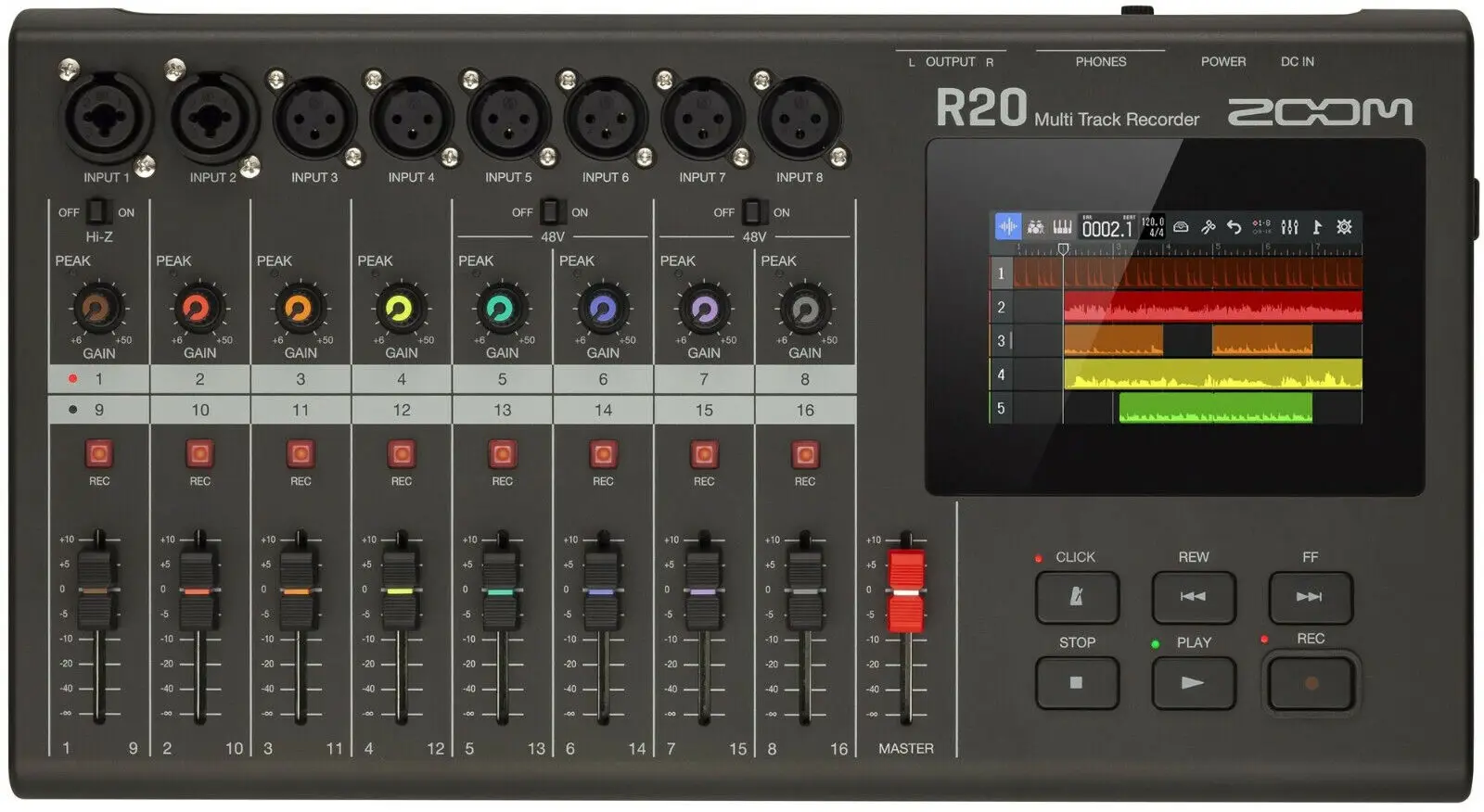Viewport: 1484px width, 812px height.
Task: Grab the channel 3/11 fader cap
Action: [x=297, y=590]
